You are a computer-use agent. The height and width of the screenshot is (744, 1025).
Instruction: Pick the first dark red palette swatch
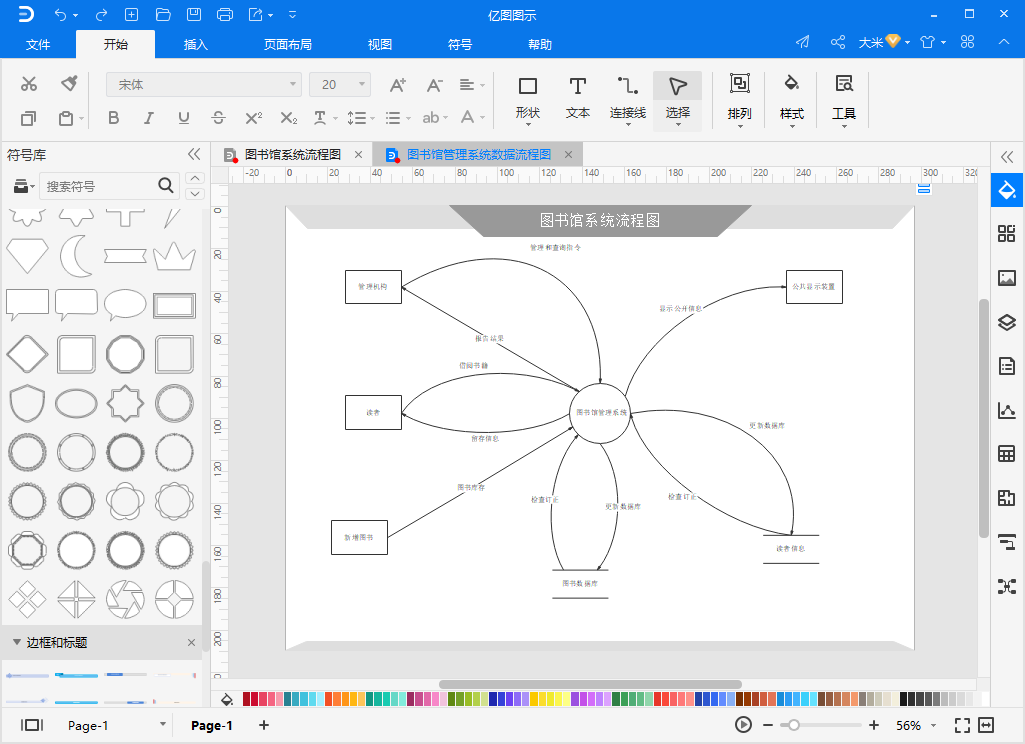(246, 699)
